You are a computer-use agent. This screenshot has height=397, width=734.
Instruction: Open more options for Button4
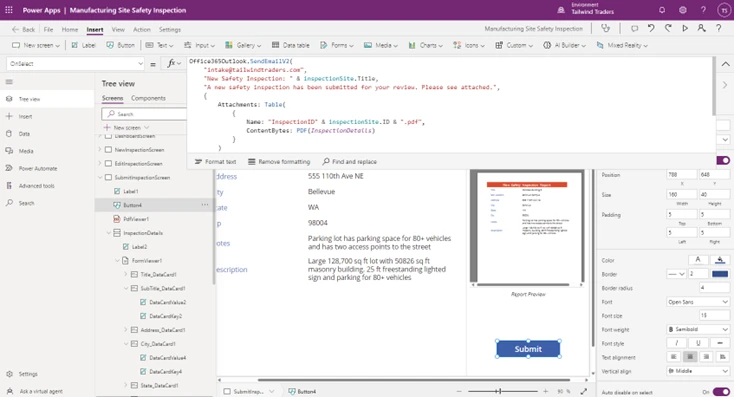pyautogui.click(x=205, y=205)
